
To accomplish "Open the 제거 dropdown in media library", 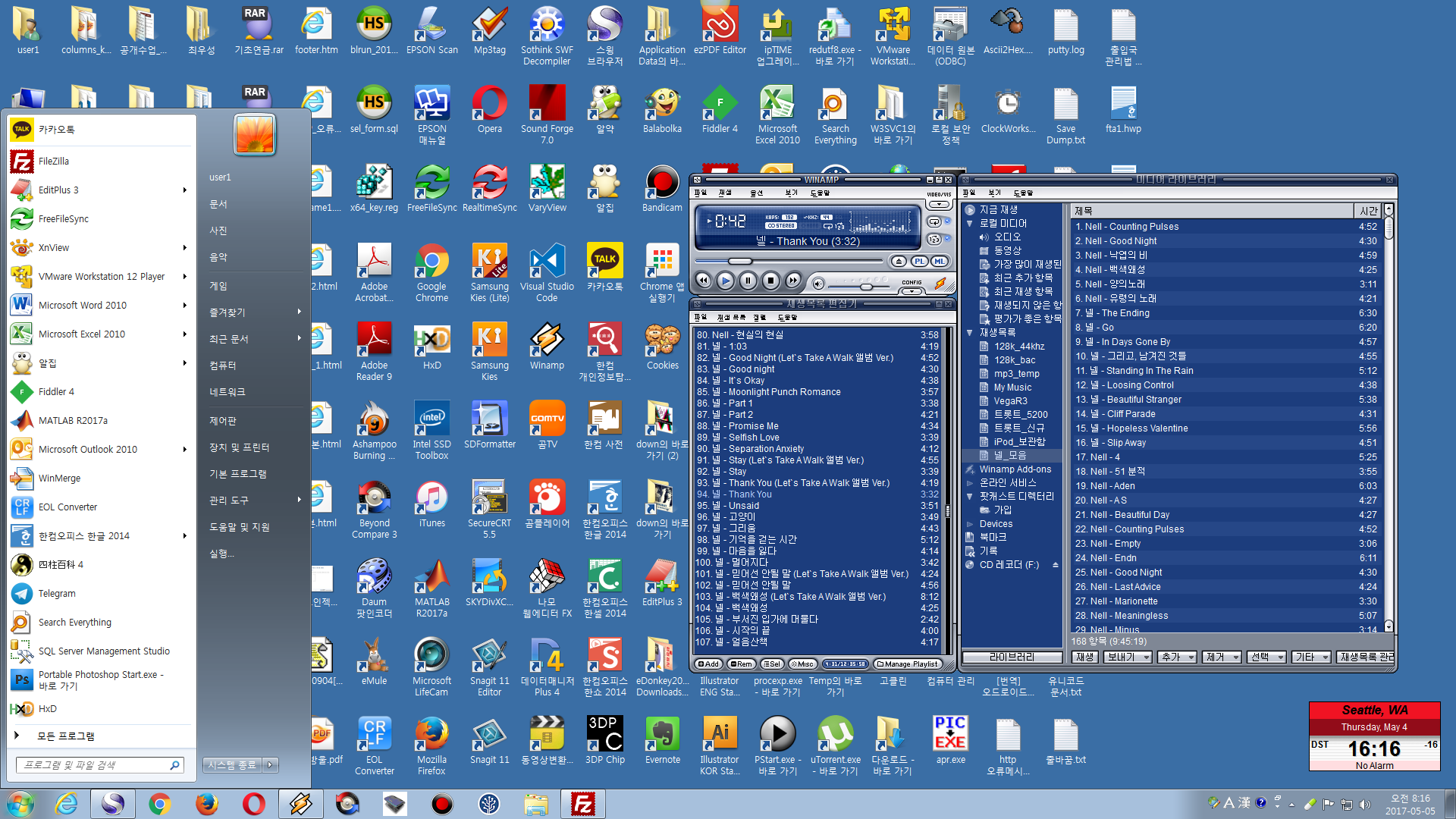I will pos(1222,657).
